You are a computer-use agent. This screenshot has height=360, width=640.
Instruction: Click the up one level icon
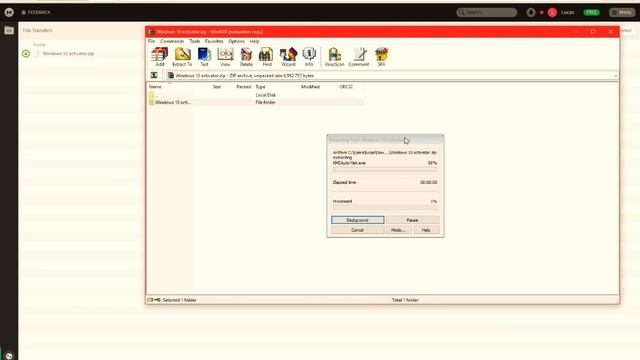click(154, 75)
